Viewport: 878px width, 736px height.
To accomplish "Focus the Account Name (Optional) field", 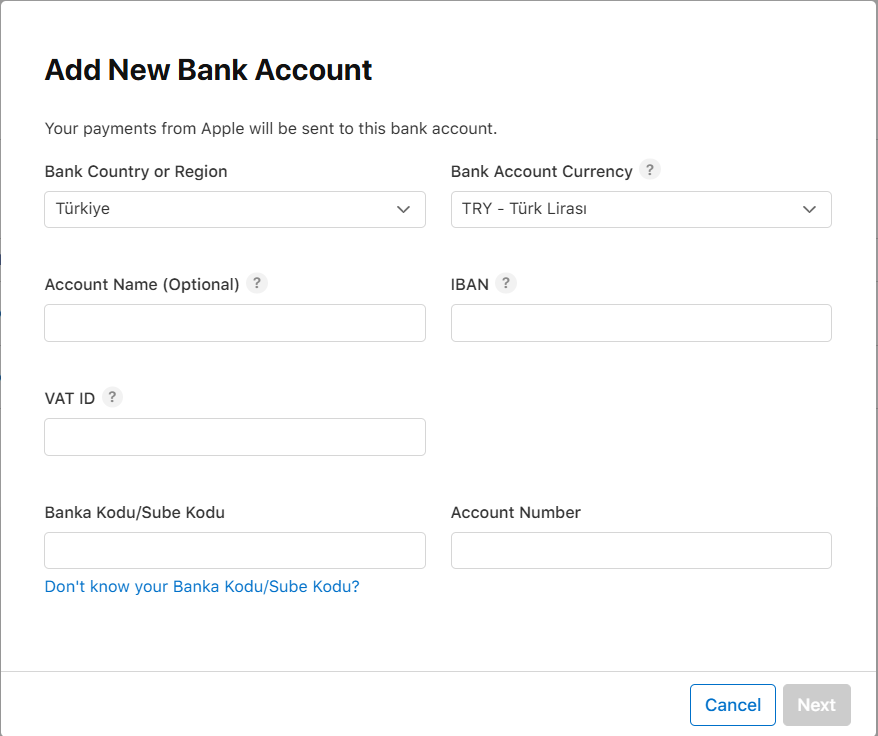I will click(x=235, y=323).
